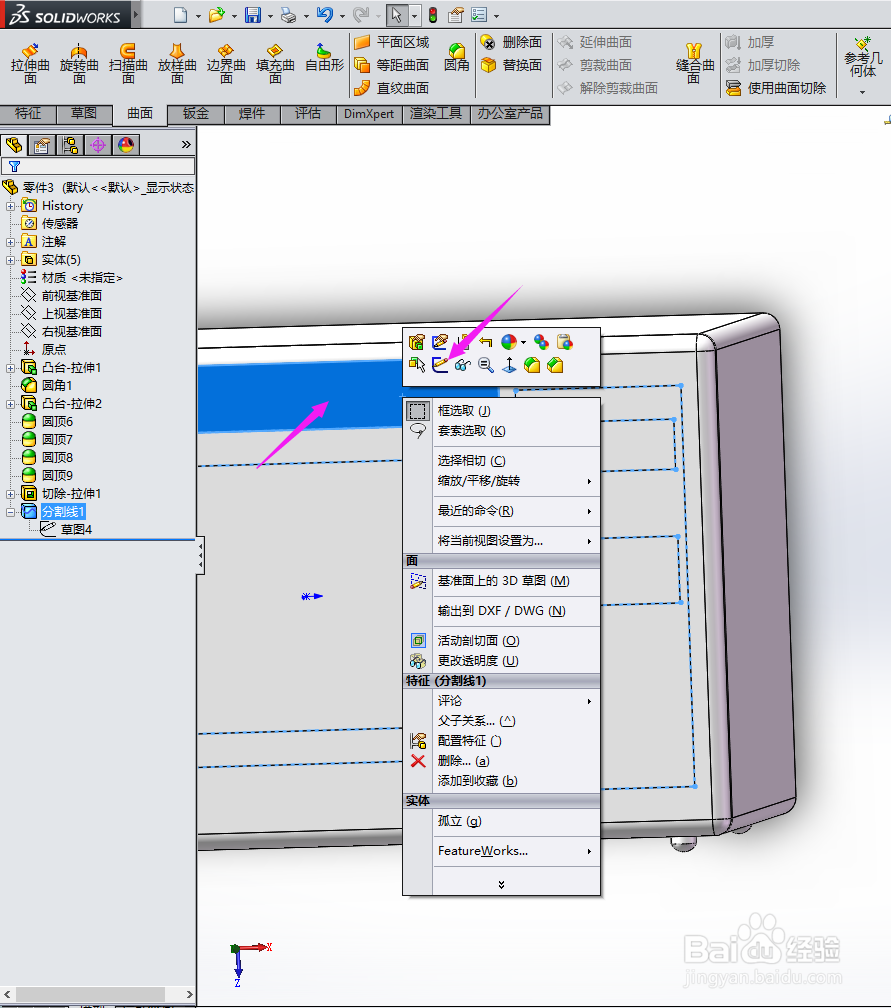This screenshot has height=1008, width=891.
Task: Switch to the 草图 sketch tab
Action: (x=84, y=114)
